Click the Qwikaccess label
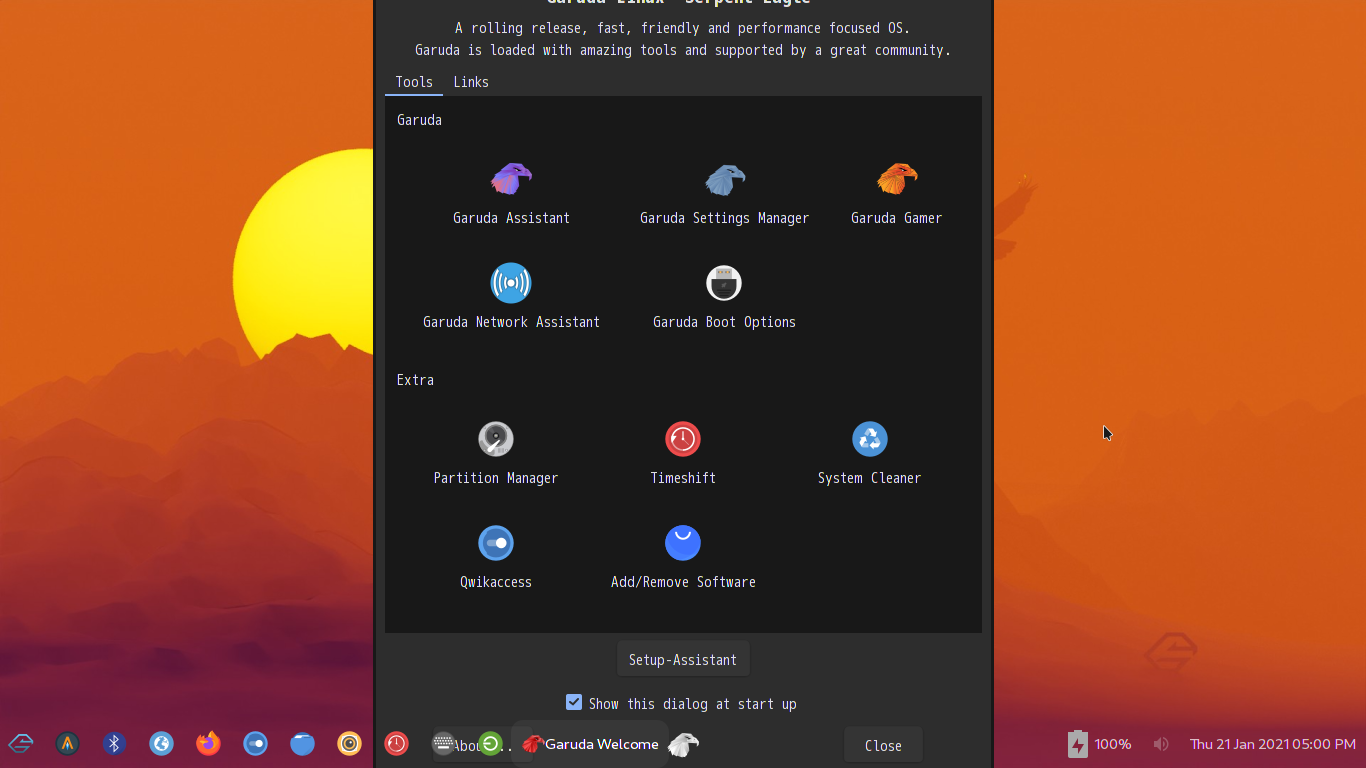The width and height of the screenshot is (1366, 768). point(496,582)
